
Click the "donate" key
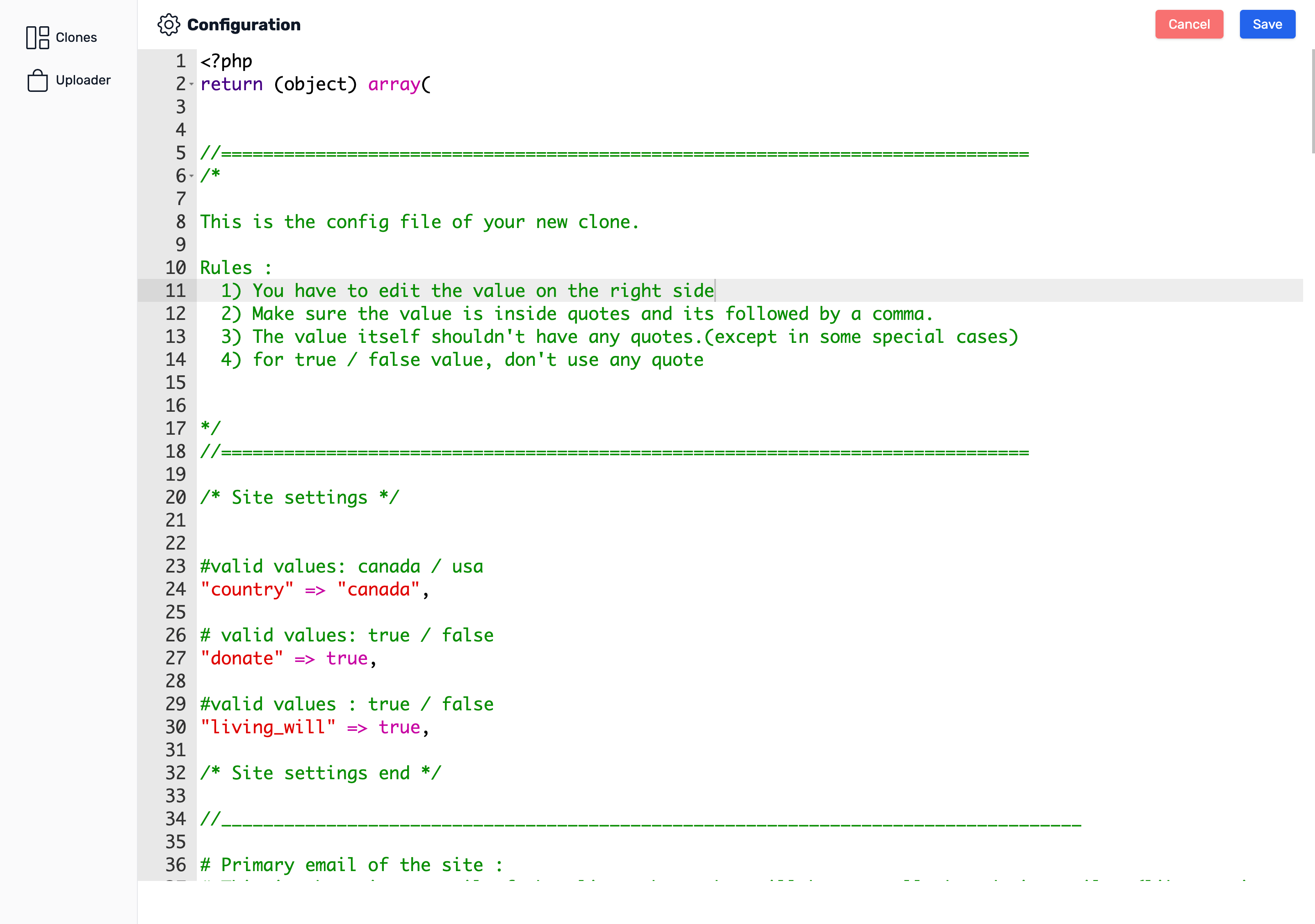(x=242, y=657)
